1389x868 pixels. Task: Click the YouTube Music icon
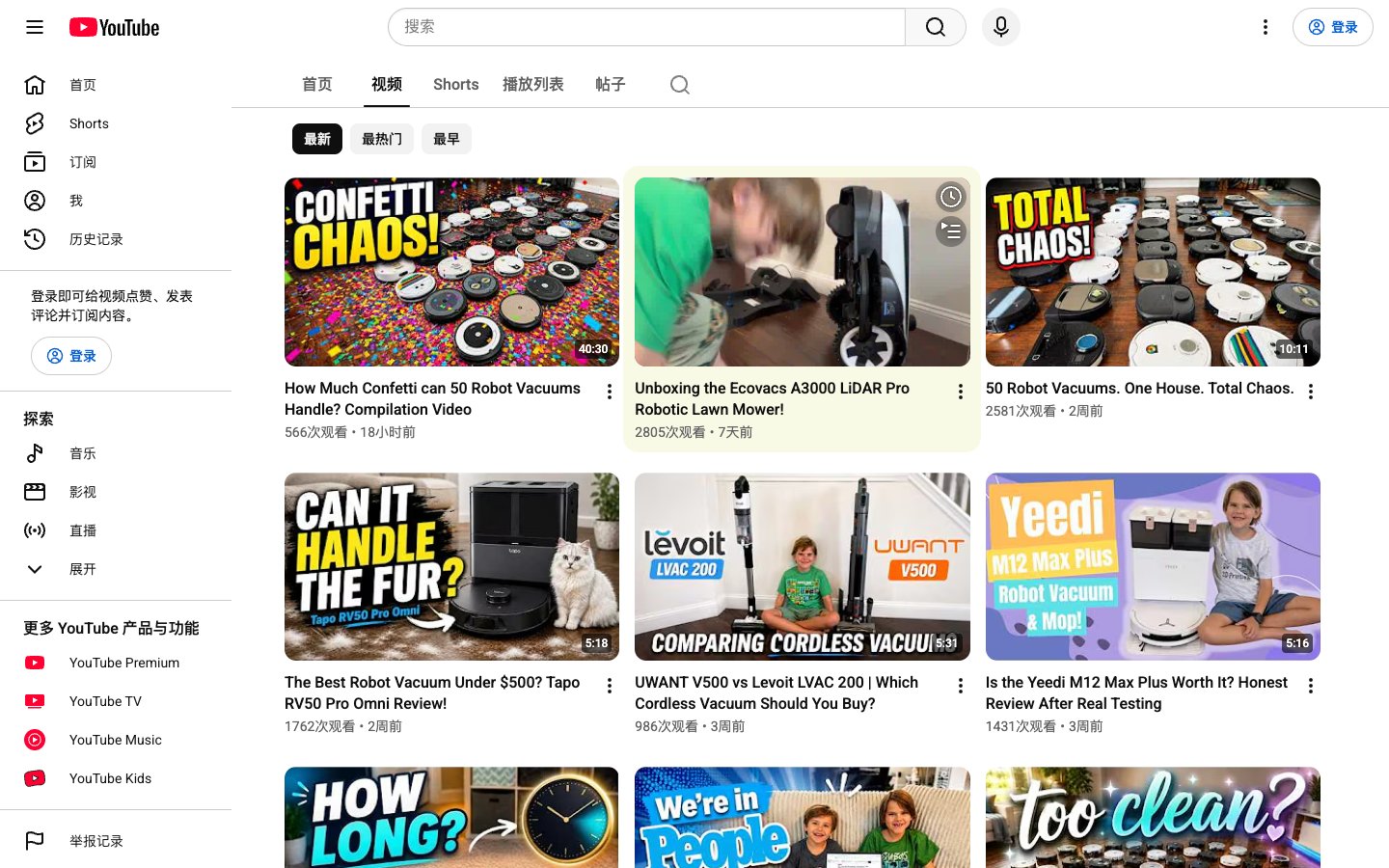[35, 740]
